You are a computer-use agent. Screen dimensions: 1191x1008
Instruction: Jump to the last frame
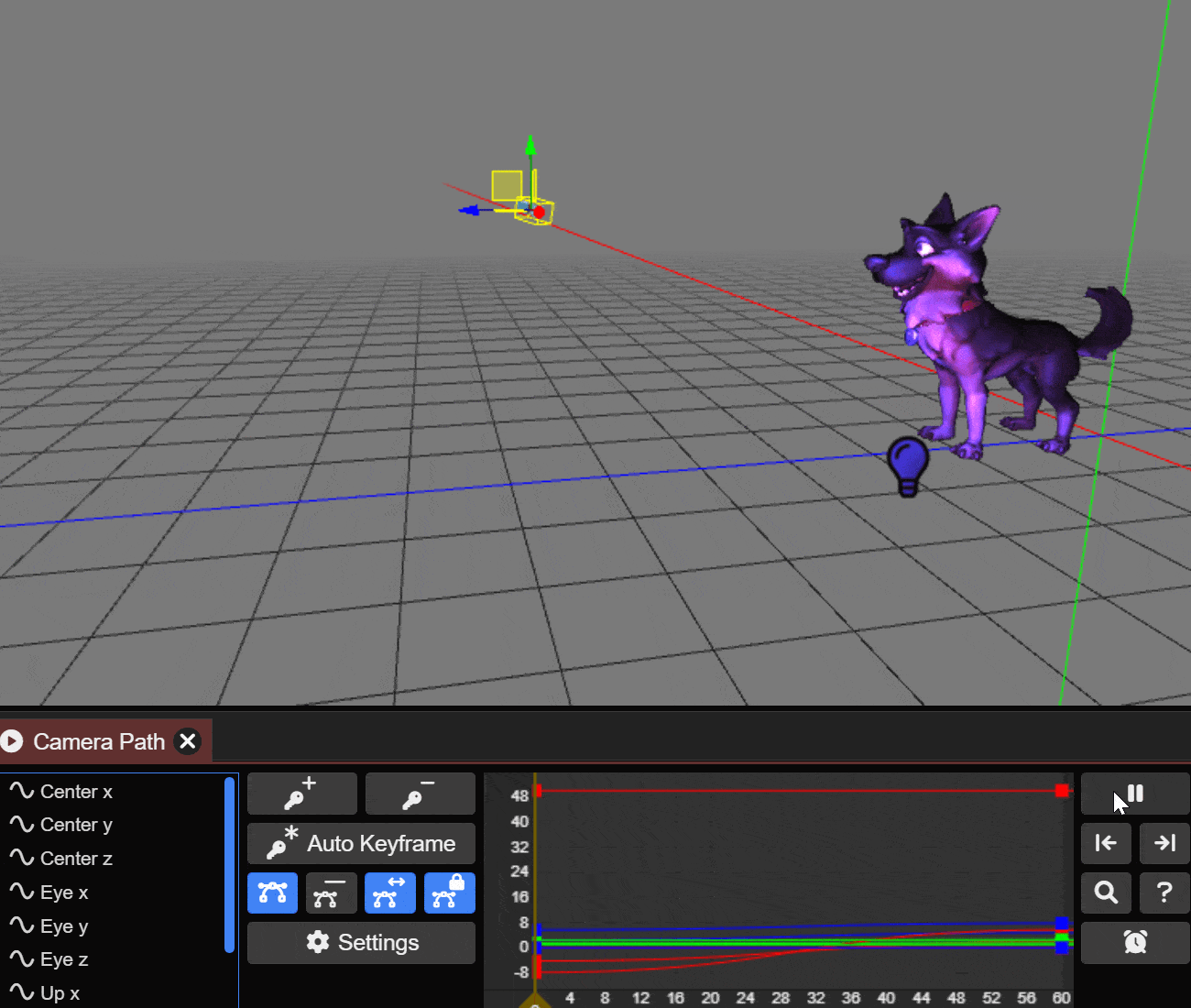[x=1164, y=843]
